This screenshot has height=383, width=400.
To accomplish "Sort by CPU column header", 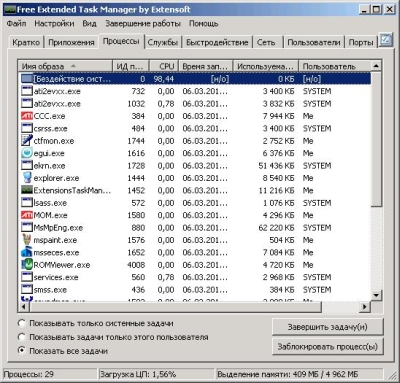I will click(164, 66).
